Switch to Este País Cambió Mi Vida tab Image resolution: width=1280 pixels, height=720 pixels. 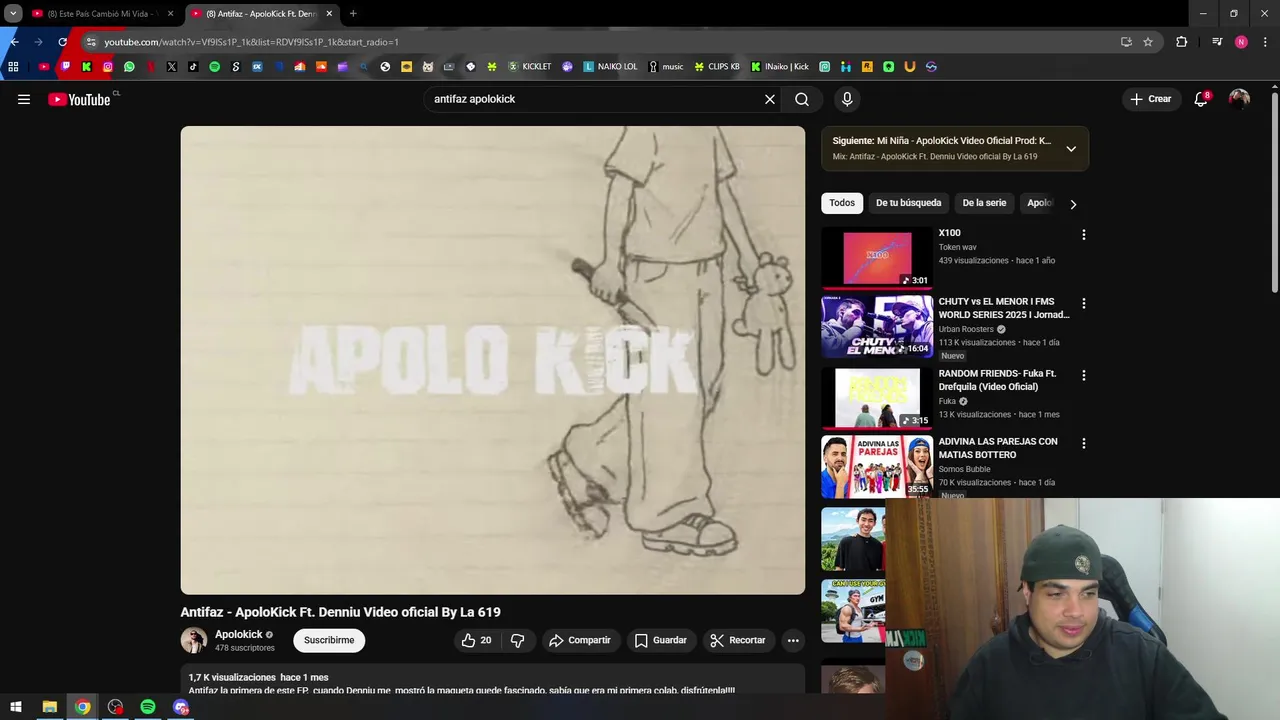click(103, 14)
